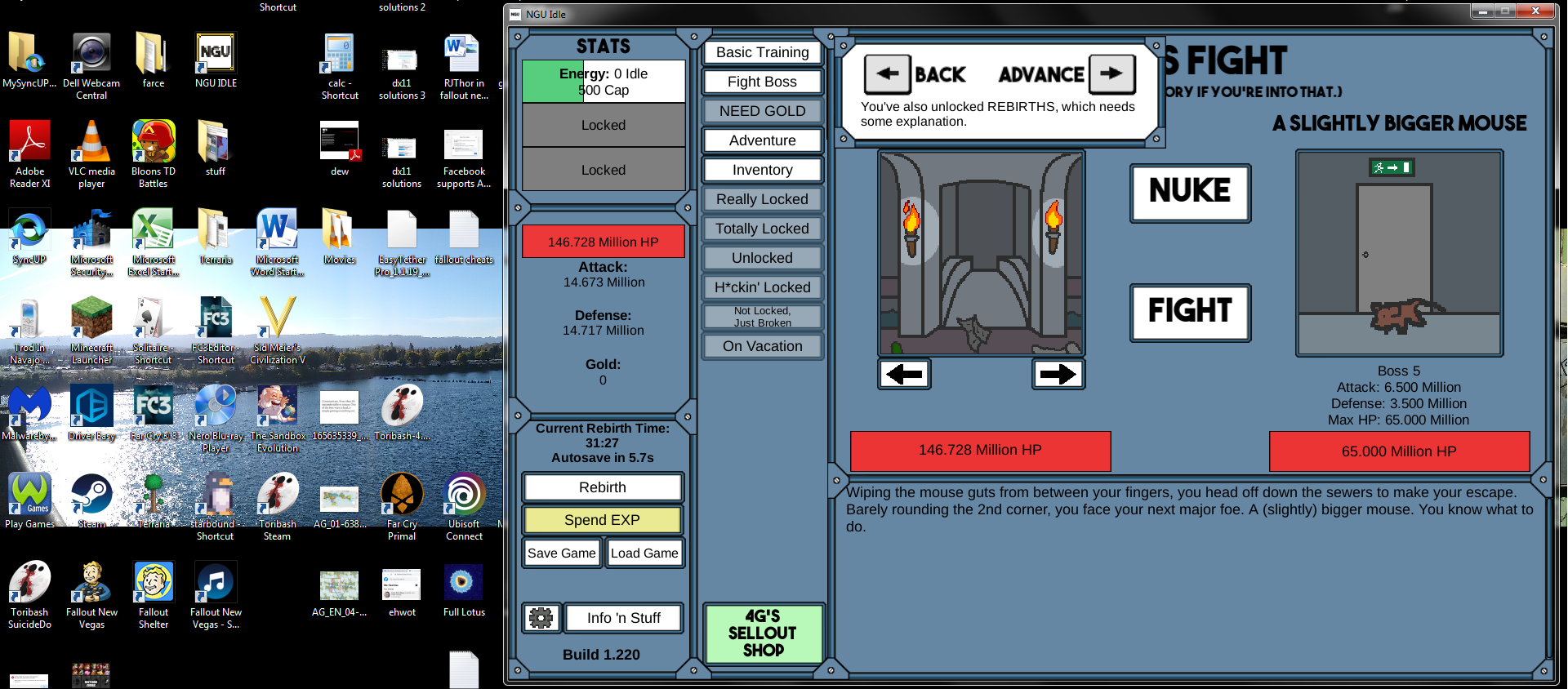1568x689 pixels.
Task: Select the fallout cheats text file on desktop
Action: (x=464, y=237)
